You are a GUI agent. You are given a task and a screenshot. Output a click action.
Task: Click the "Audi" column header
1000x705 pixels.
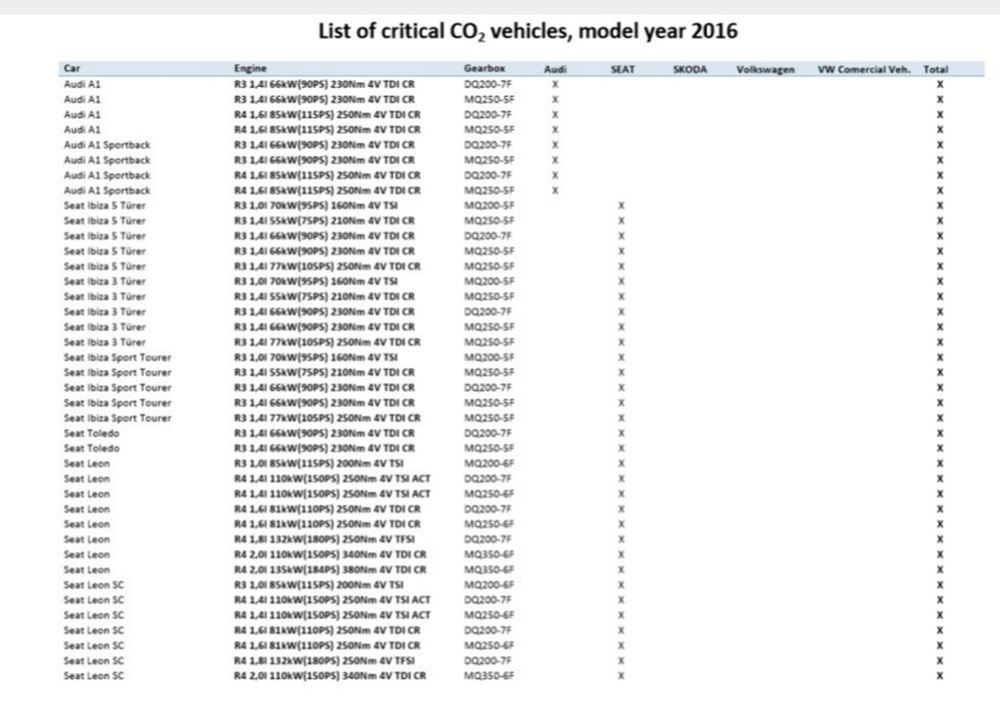click(555, 70)
